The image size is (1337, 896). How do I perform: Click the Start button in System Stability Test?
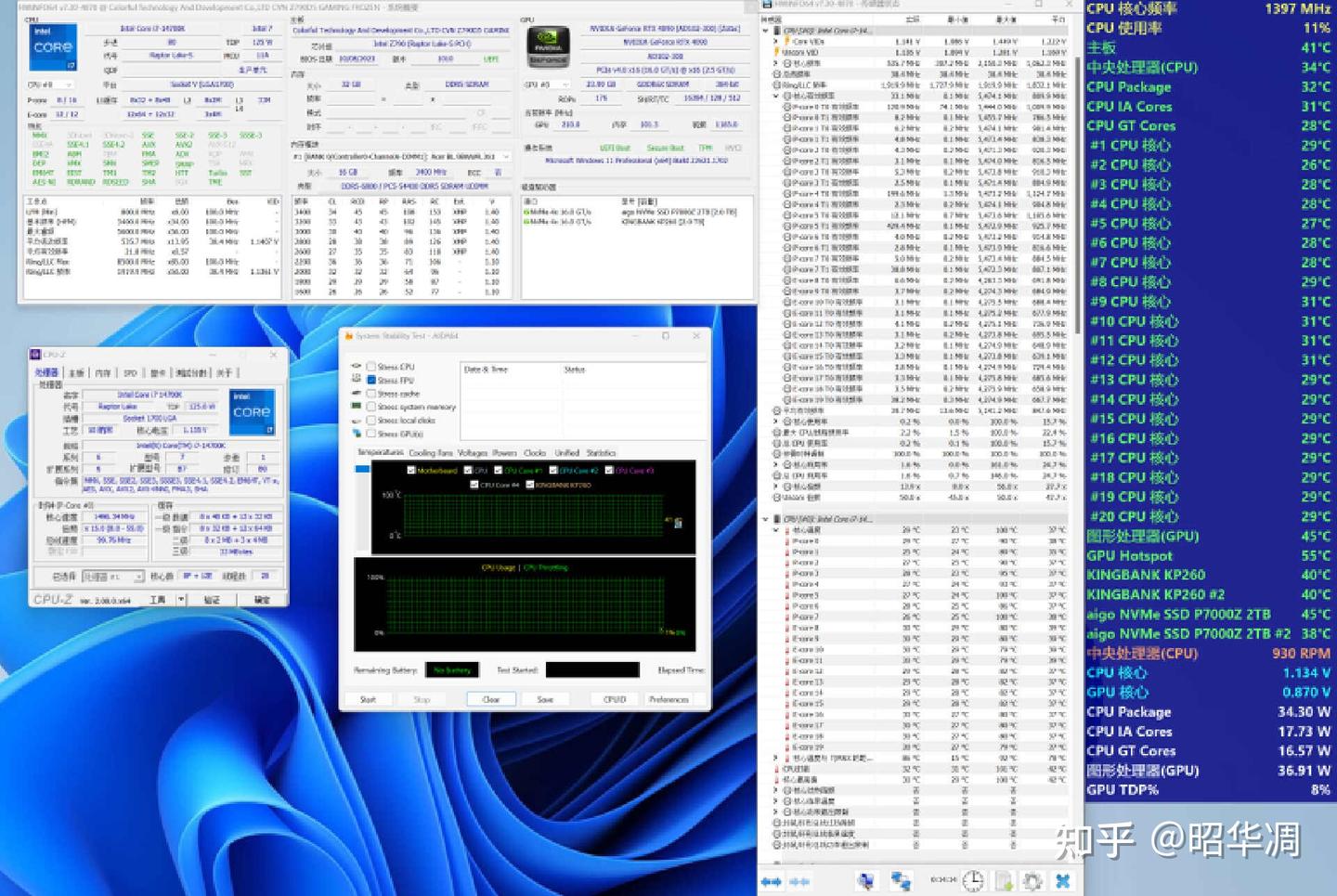[x=369, y=699]
